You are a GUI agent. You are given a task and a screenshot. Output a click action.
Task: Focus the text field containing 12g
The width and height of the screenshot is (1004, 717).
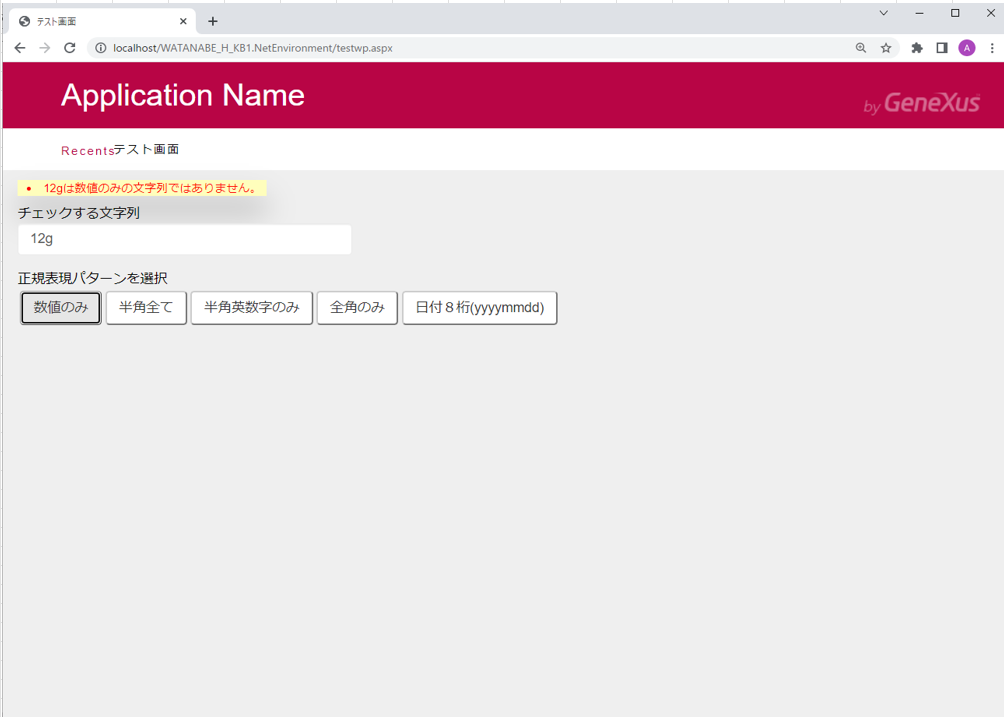coord(185,240)
